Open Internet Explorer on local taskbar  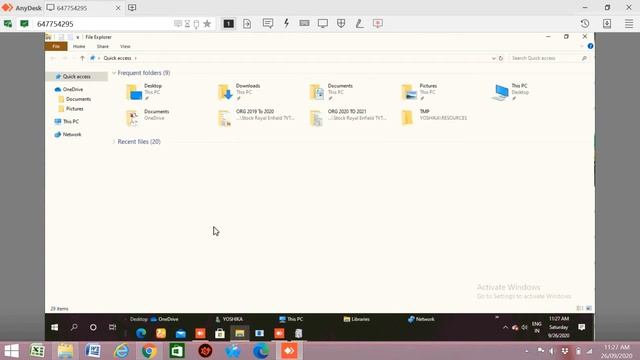click(x=121, y=351)
